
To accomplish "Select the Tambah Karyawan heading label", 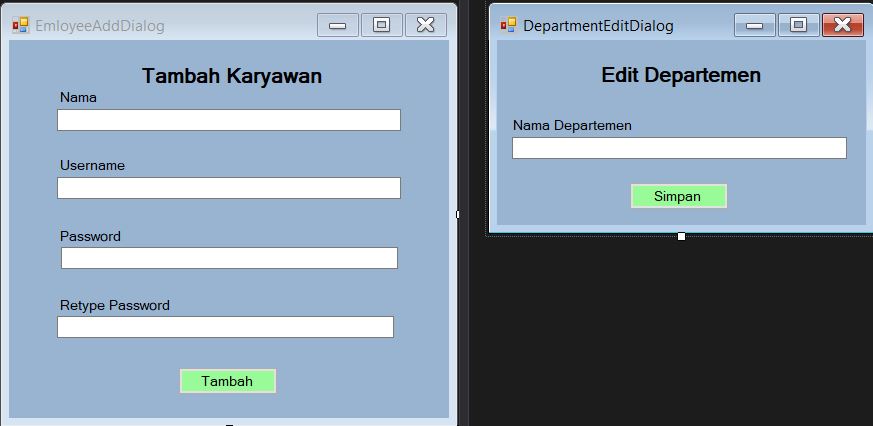I will point(232,76).
